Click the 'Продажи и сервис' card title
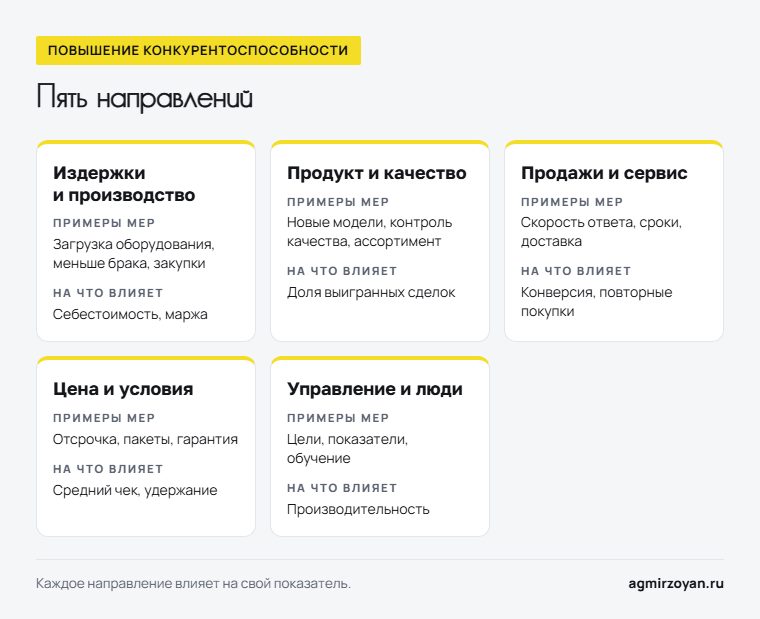Screen dimensions: 760x619 pos(604,173)
